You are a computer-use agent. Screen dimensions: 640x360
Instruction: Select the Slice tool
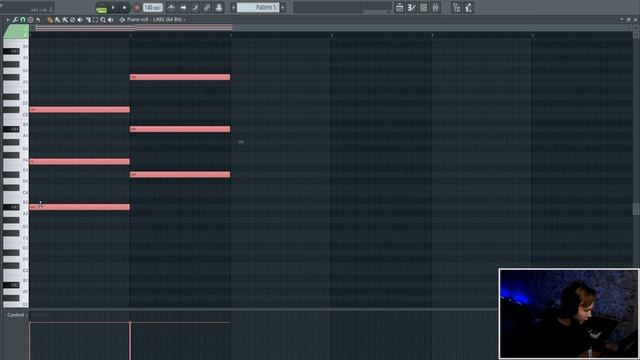[88, 20]
